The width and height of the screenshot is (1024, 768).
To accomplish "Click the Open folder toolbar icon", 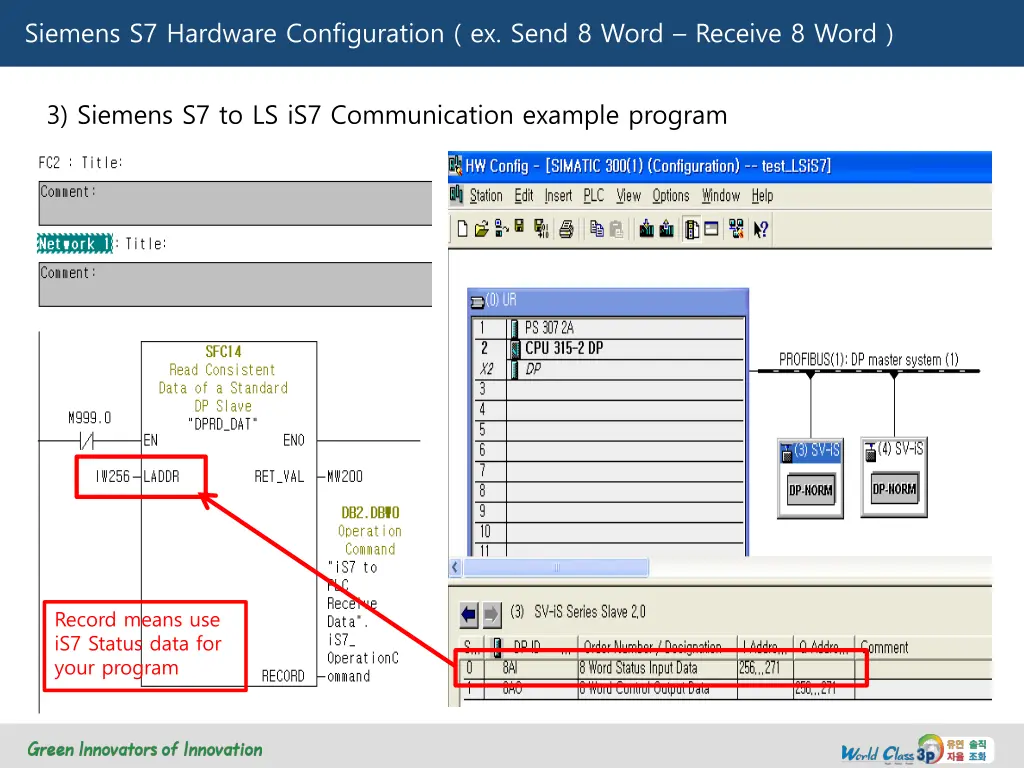I will pos(481,229).
